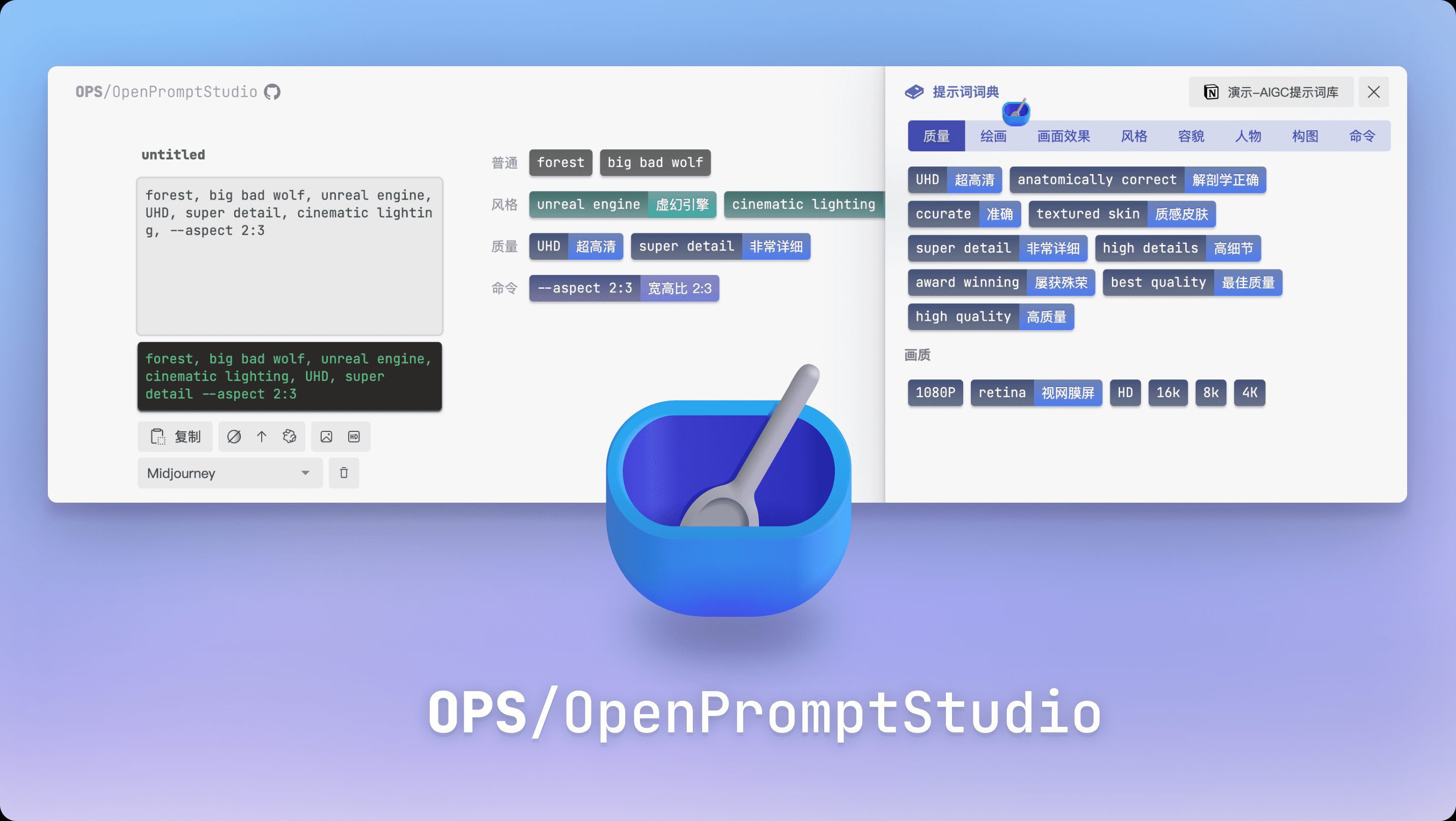Viewport: 1456px width, 821px height.
Task: Click the clear/erase prompt icon
Action: coord(233,436)
